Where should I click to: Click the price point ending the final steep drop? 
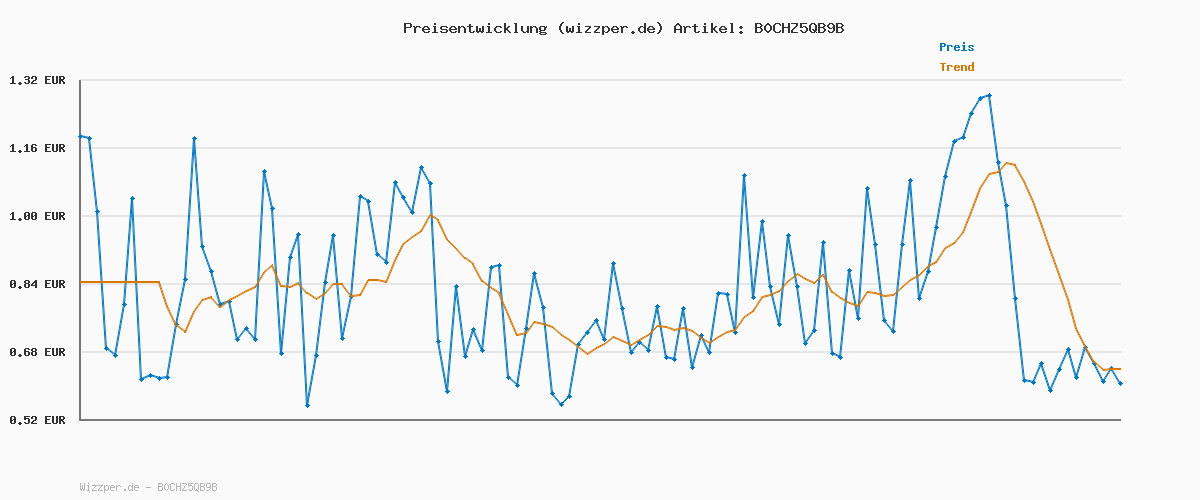point(1024,380)
